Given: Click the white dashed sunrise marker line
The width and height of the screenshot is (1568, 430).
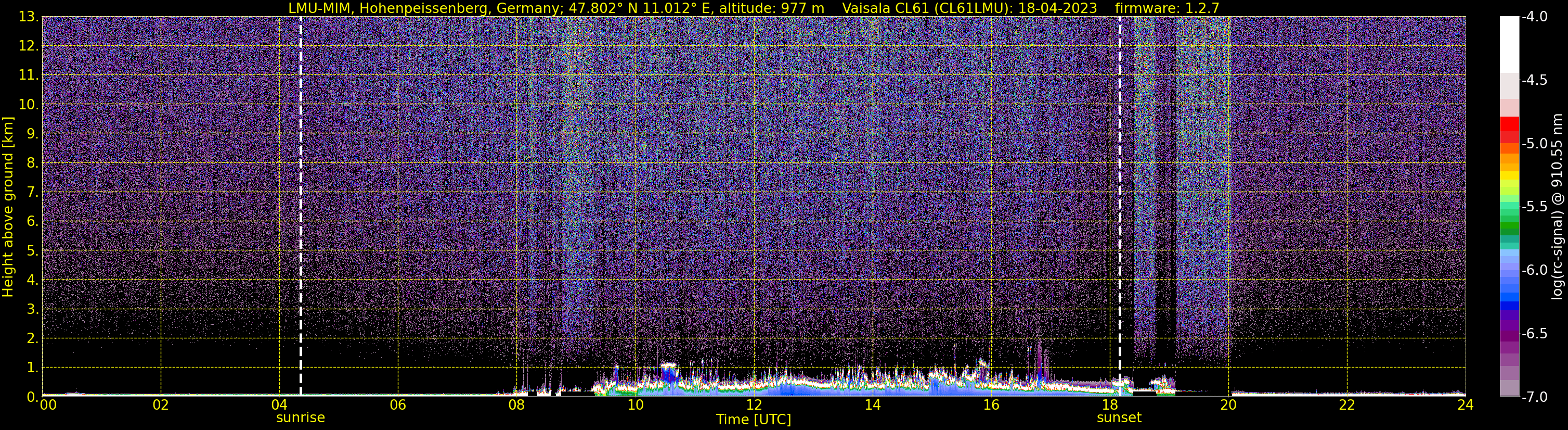Looking at the screenshot, I should tap(301, 206).
